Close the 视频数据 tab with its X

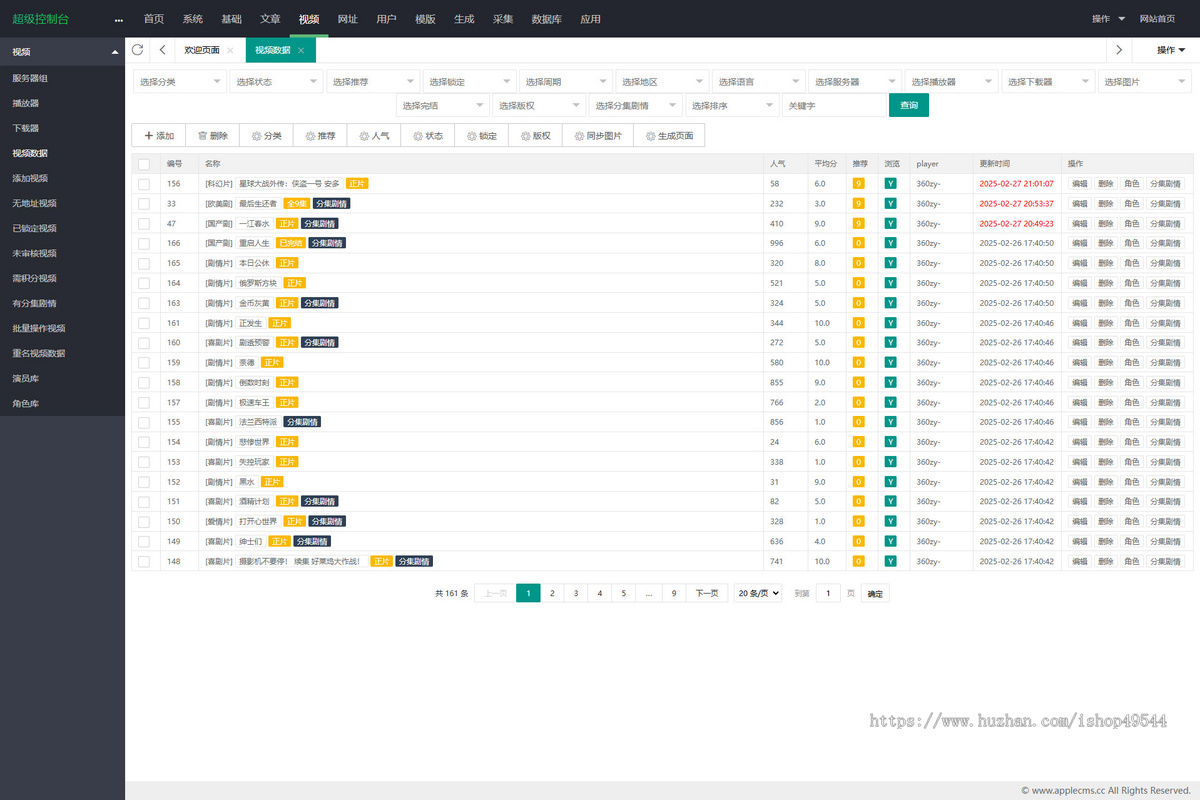300,50
